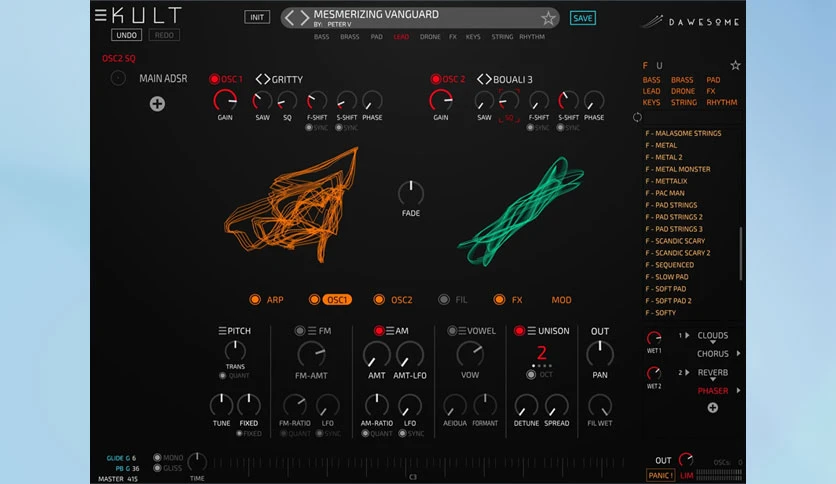
Task: Toggle OSC 1 power button
Action: [214, 79]
